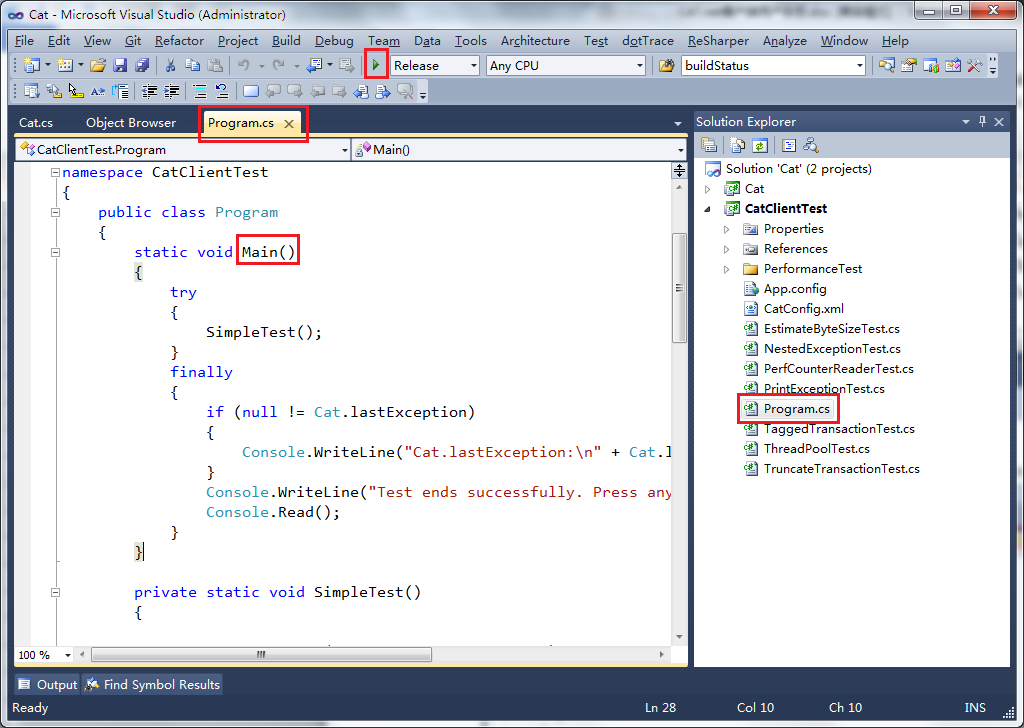Expand the PerformanceTest folder
Screen dimensions: 1024x728
(x=726, y=269)
